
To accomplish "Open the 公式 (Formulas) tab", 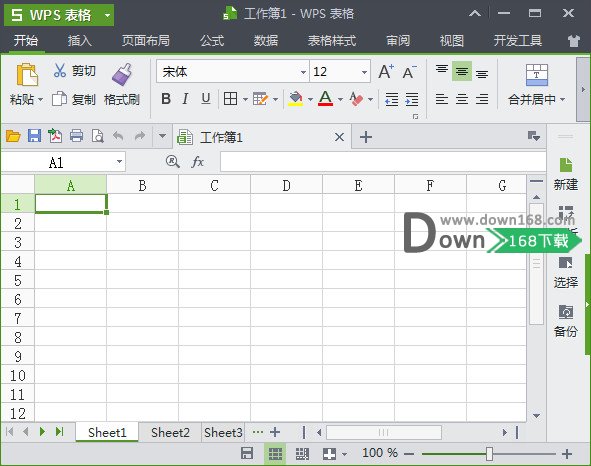I will (212, 40).
